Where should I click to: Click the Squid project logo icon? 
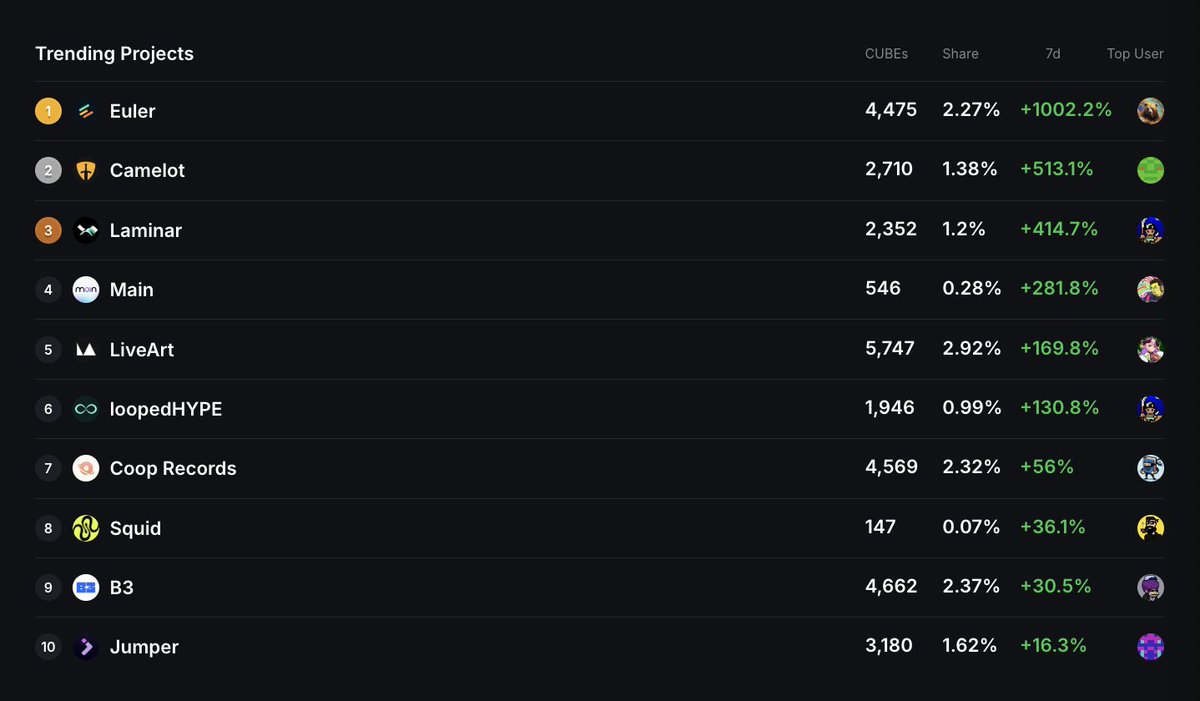pos(86,528)
